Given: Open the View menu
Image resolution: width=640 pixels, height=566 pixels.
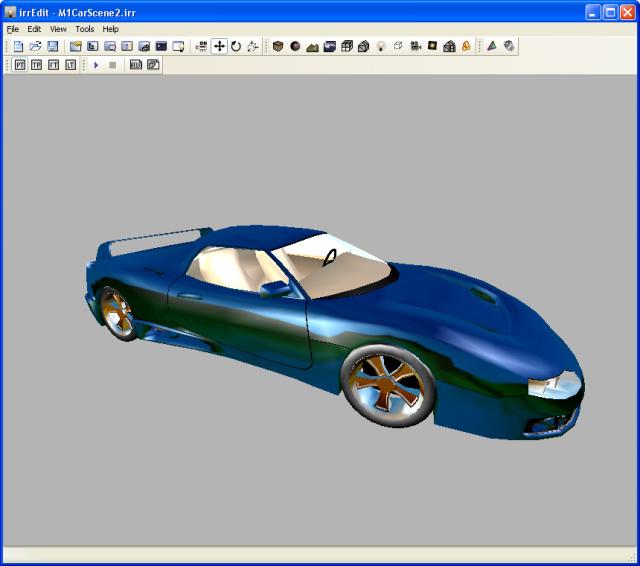Looking at the screenshot, I should point(58,29).
